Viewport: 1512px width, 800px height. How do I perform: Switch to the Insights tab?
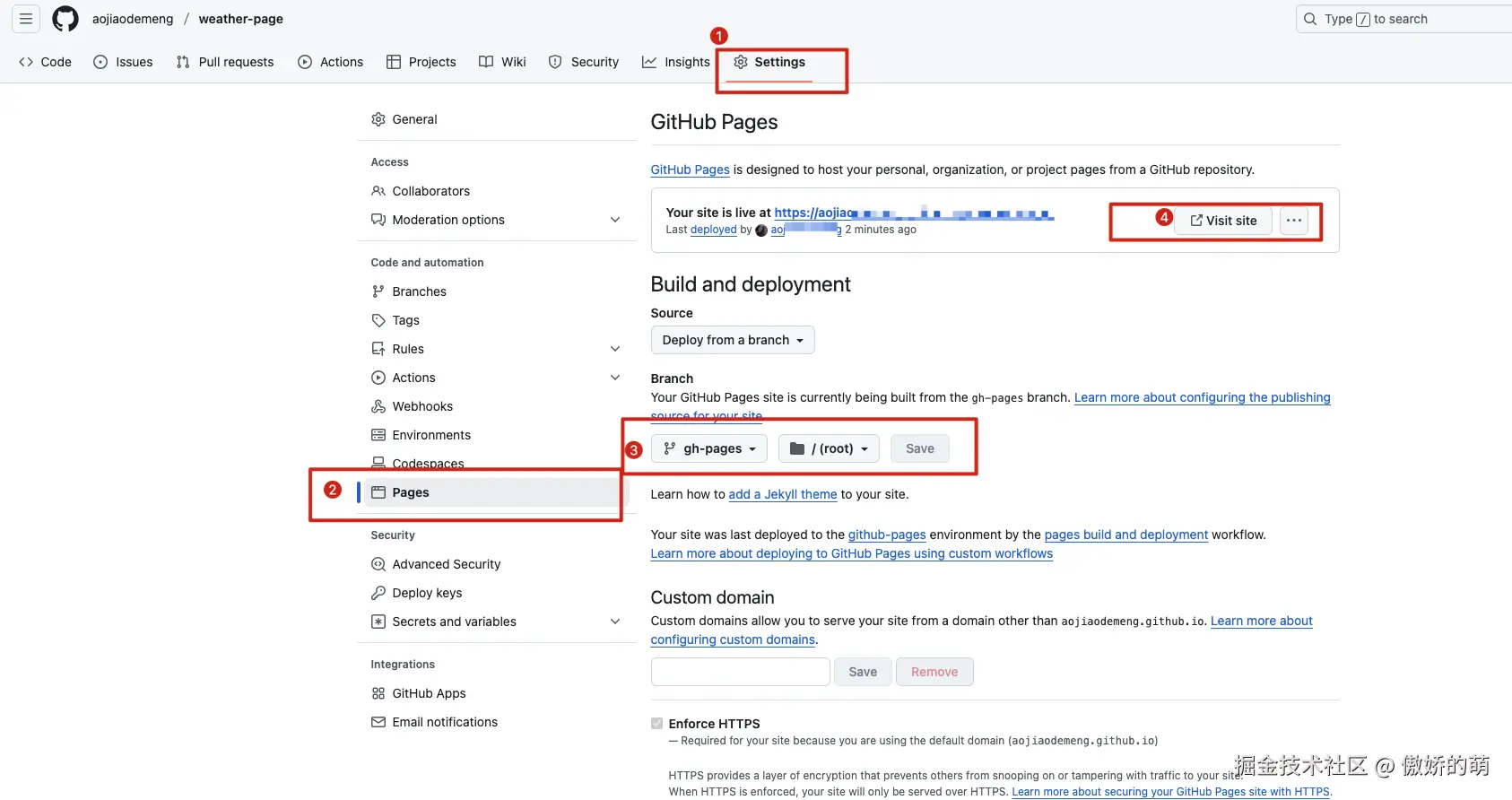(x=676, y=62)
